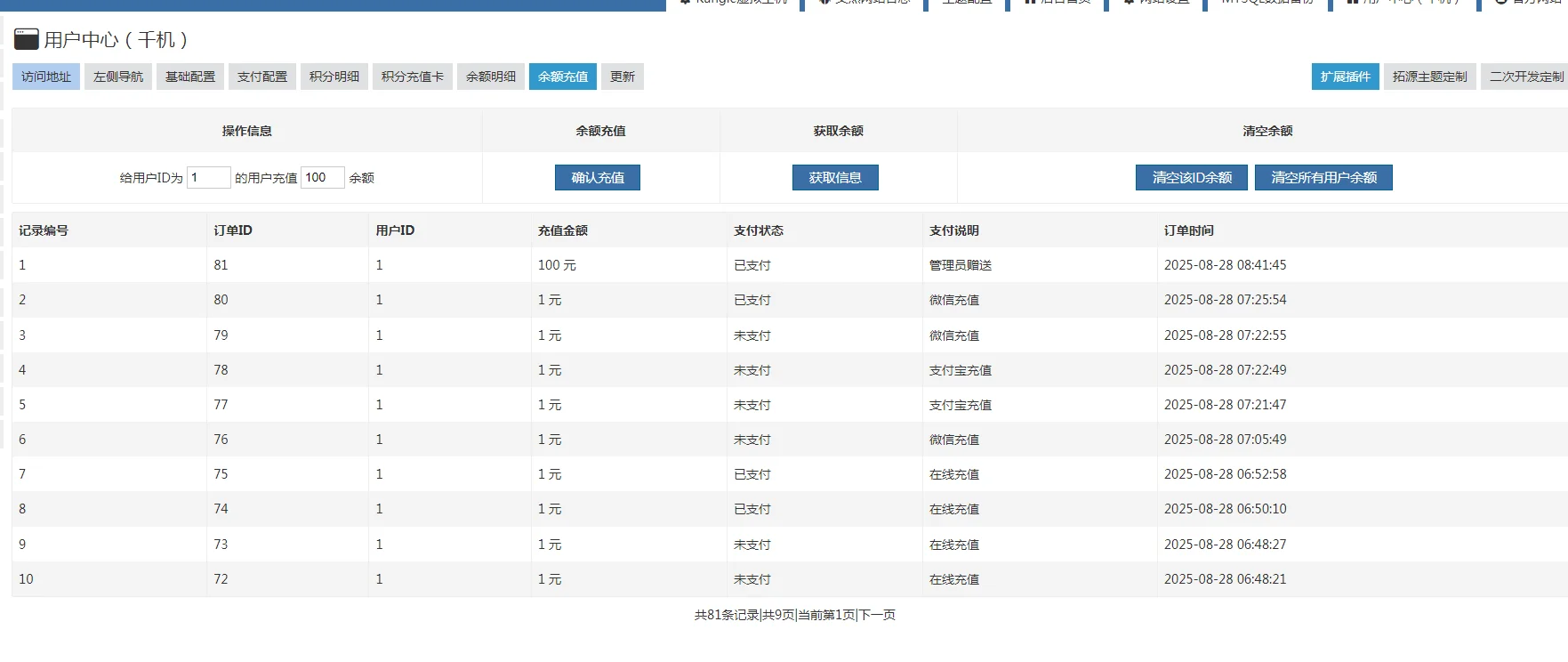Screen dimensions: 1568x662
Task: Click the 获取信息 button
Action: tap(835, 178)
